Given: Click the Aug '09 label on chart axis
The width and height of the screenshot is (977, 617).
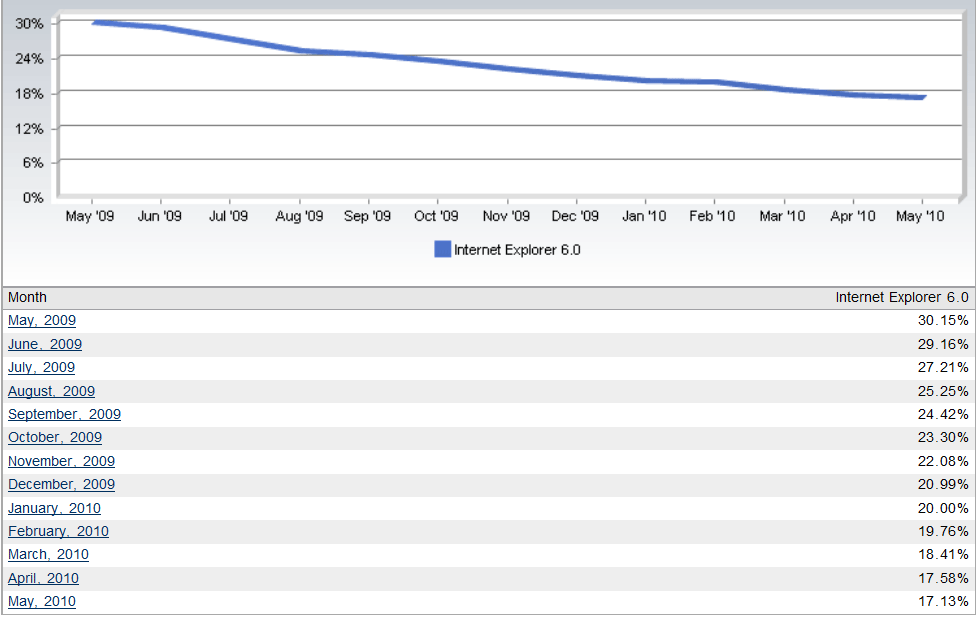Looking at the screenshot, I should pos(299,216).
